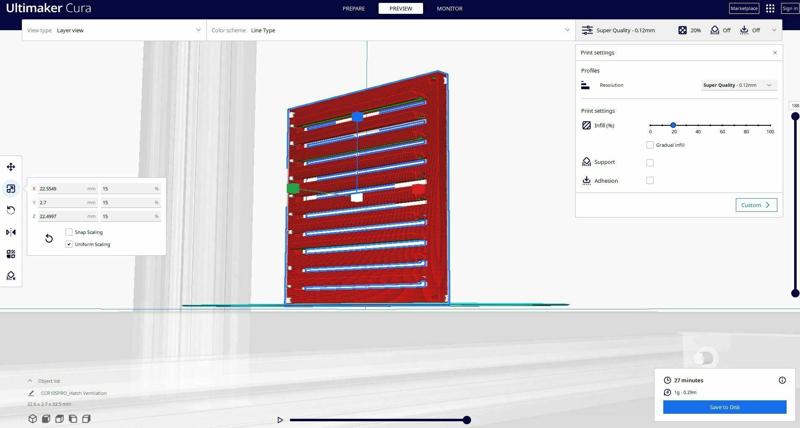
Task: Select the Rotate tool icon
Action: click(11, 210)
